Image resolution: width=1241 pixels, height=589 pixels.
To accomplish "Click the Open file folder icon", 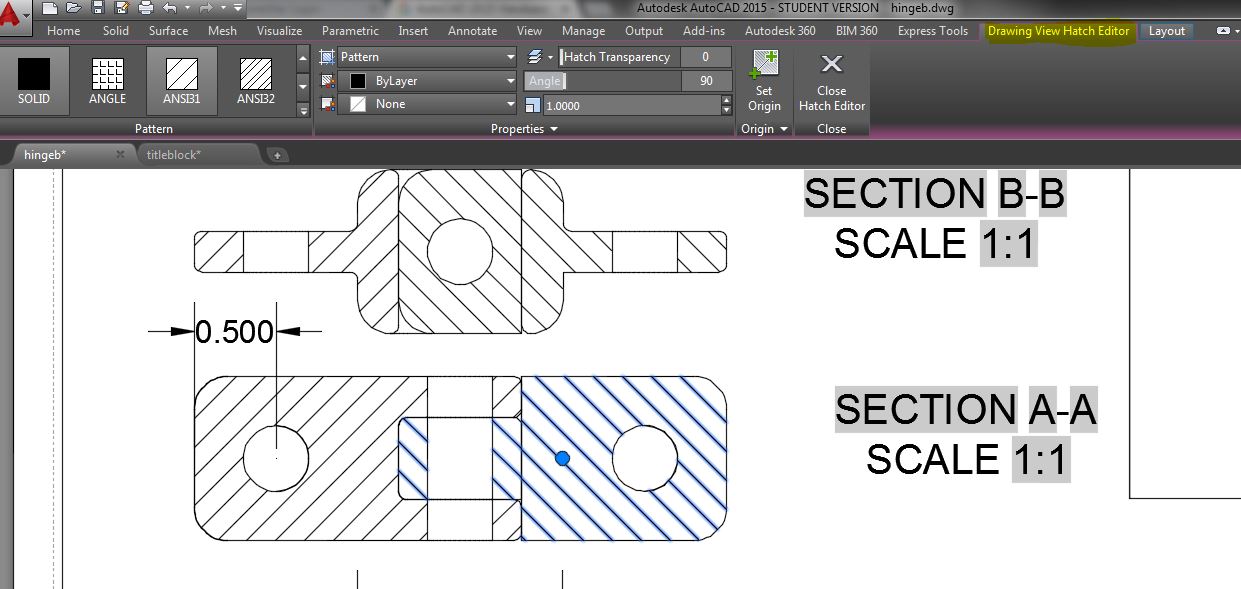I will click(73, 8).
